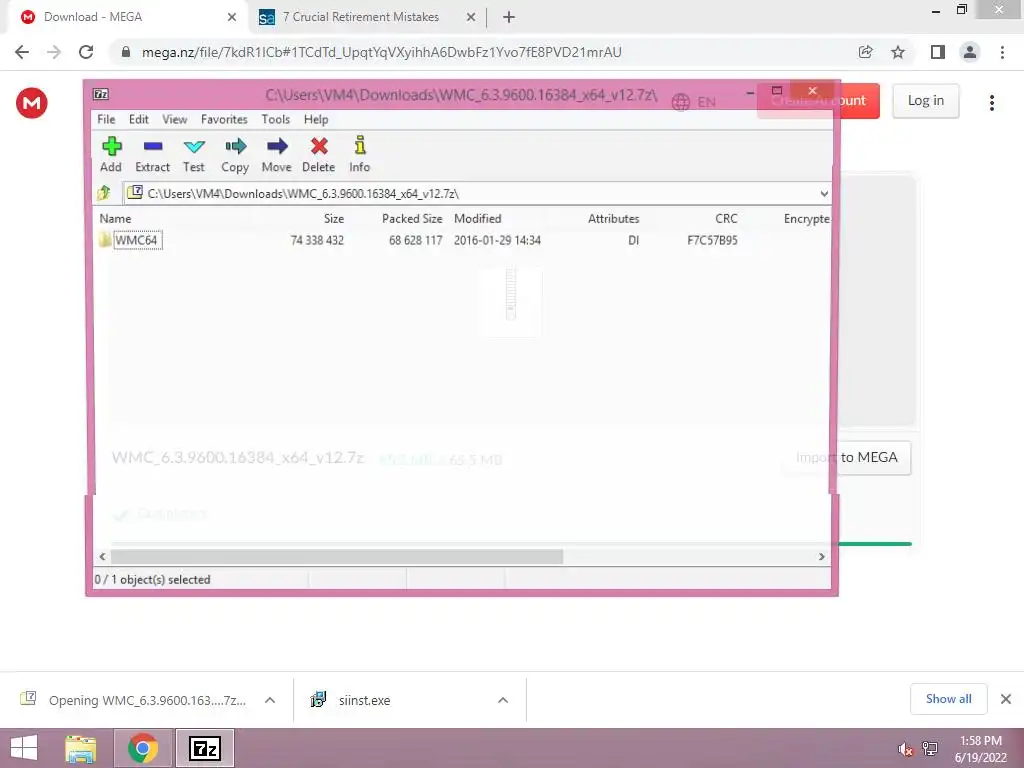
Task: Open the Help menu
Action: pyautogui.click(x=316, y=120)
